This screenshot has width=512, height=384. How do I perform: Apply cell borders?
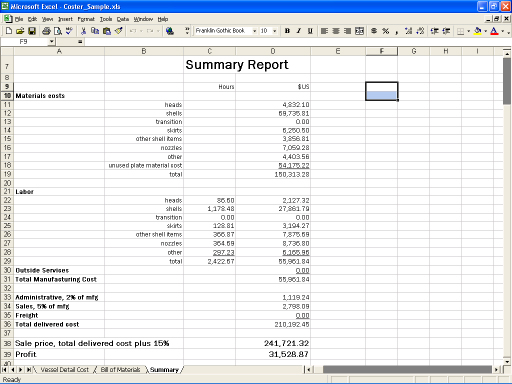pos(460,31)
